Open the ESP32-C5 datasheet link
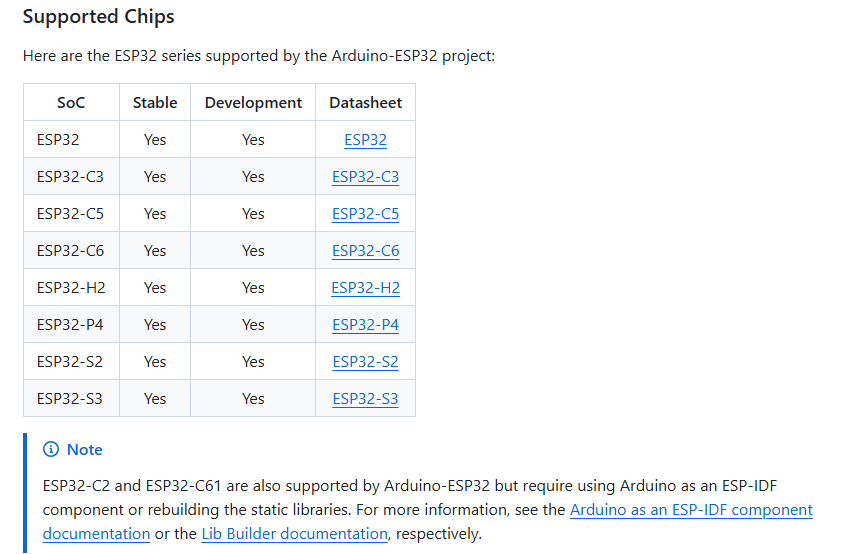850x554 pixels. [365, 214]
